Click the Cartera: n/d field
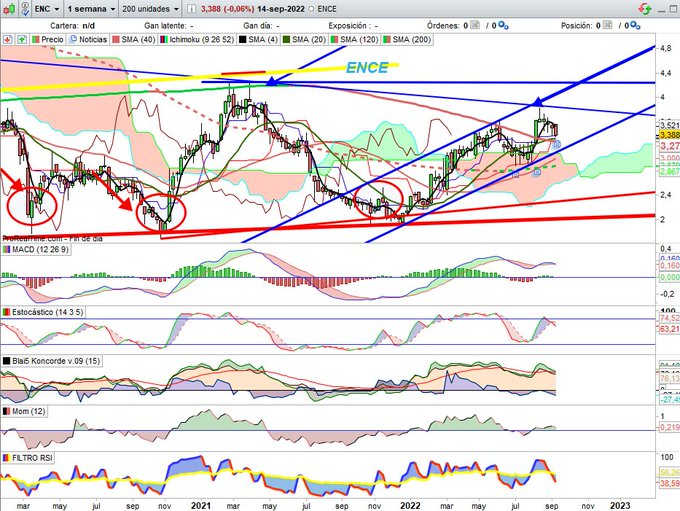Viewport: 680px width, 511px height. [72, 26]
